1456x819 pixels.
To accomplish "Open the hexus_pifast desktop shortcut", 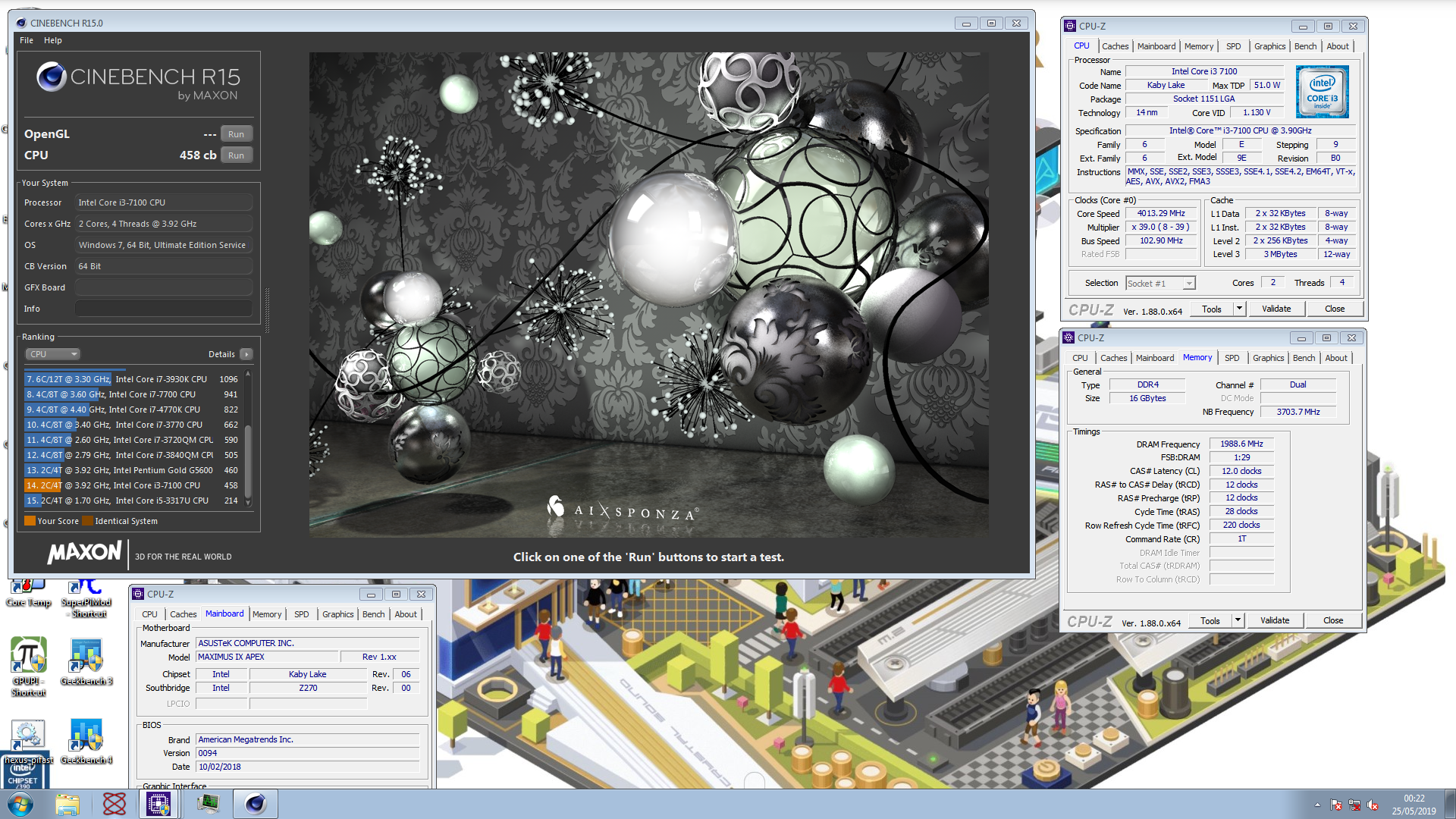I will tap(28, 742).
